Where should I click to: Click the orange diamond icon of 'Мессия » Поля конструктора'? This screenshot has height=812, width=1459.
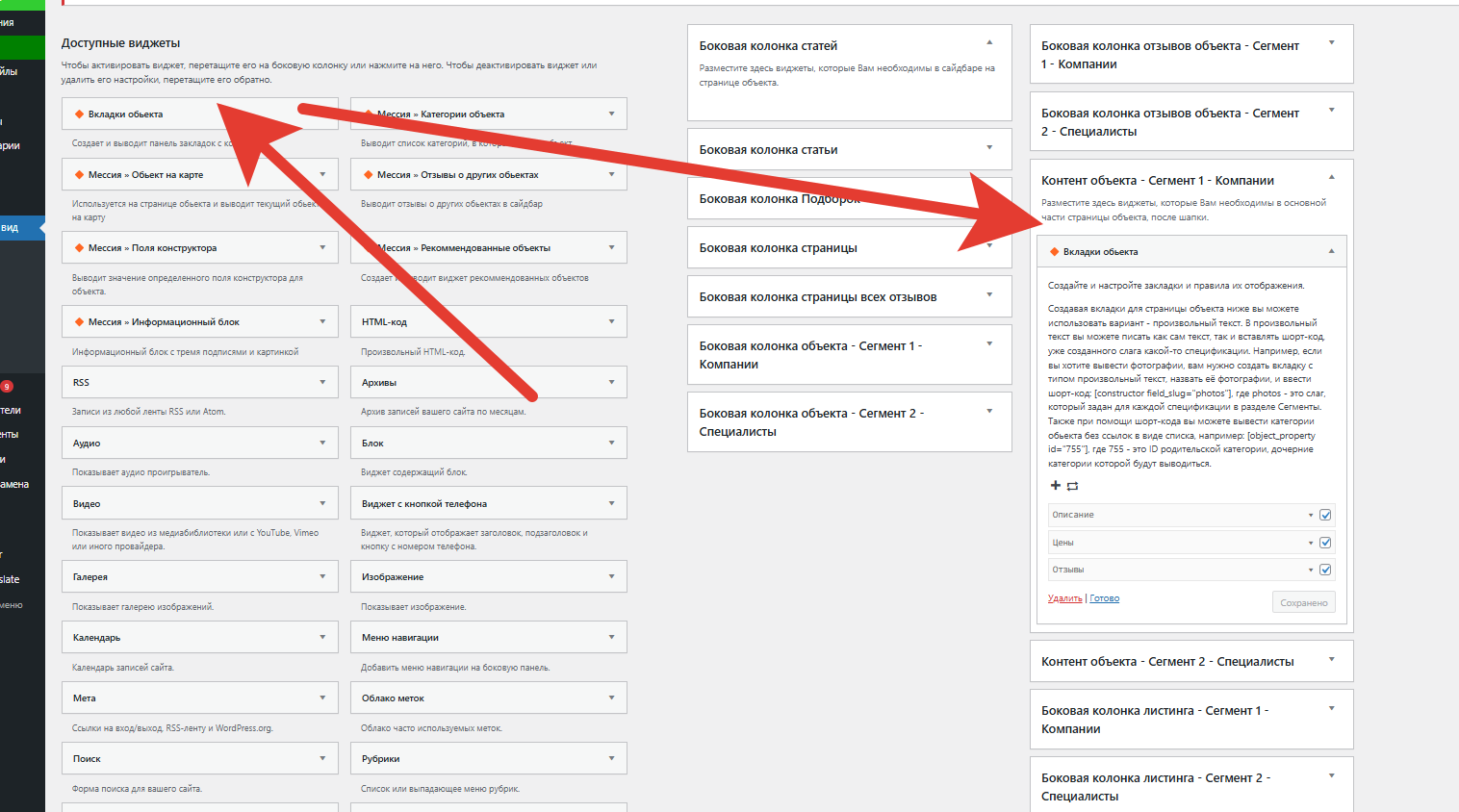point(79,248)
